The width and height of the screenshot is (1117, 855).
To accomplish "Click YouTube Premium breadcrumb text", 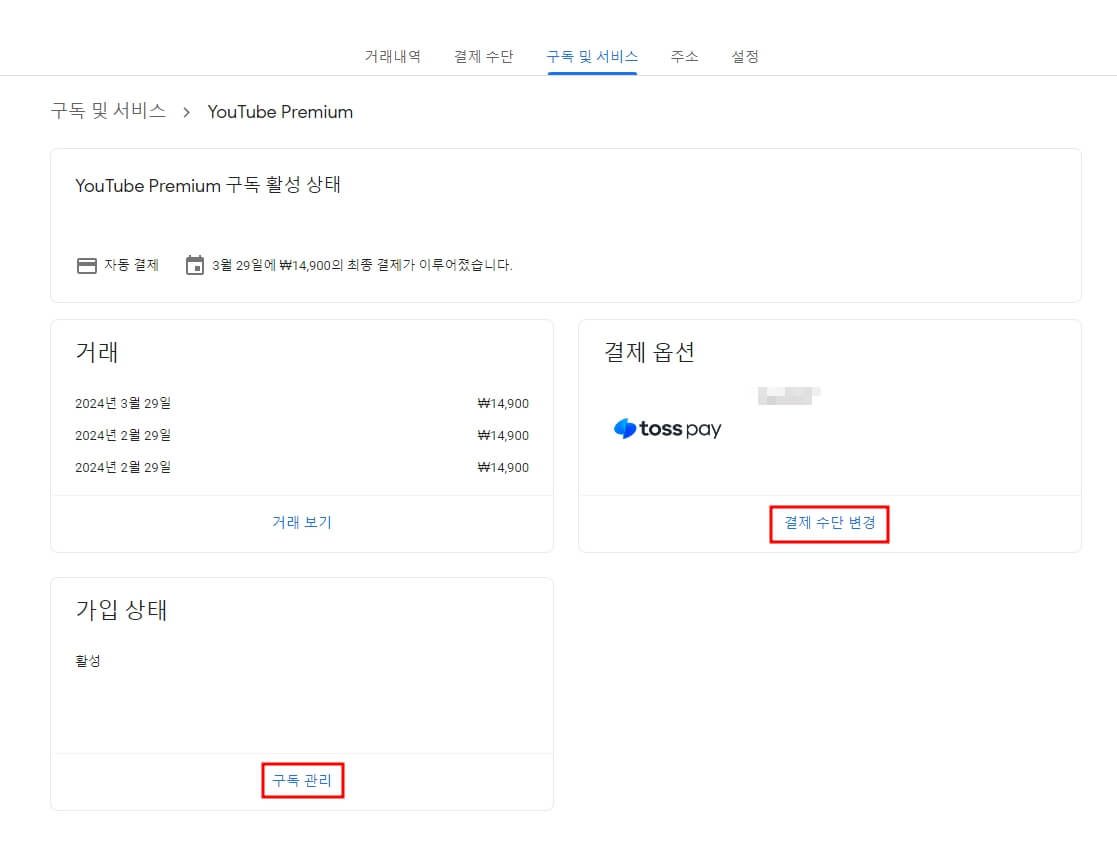I will pyautogui.click(x=280, y=112).
